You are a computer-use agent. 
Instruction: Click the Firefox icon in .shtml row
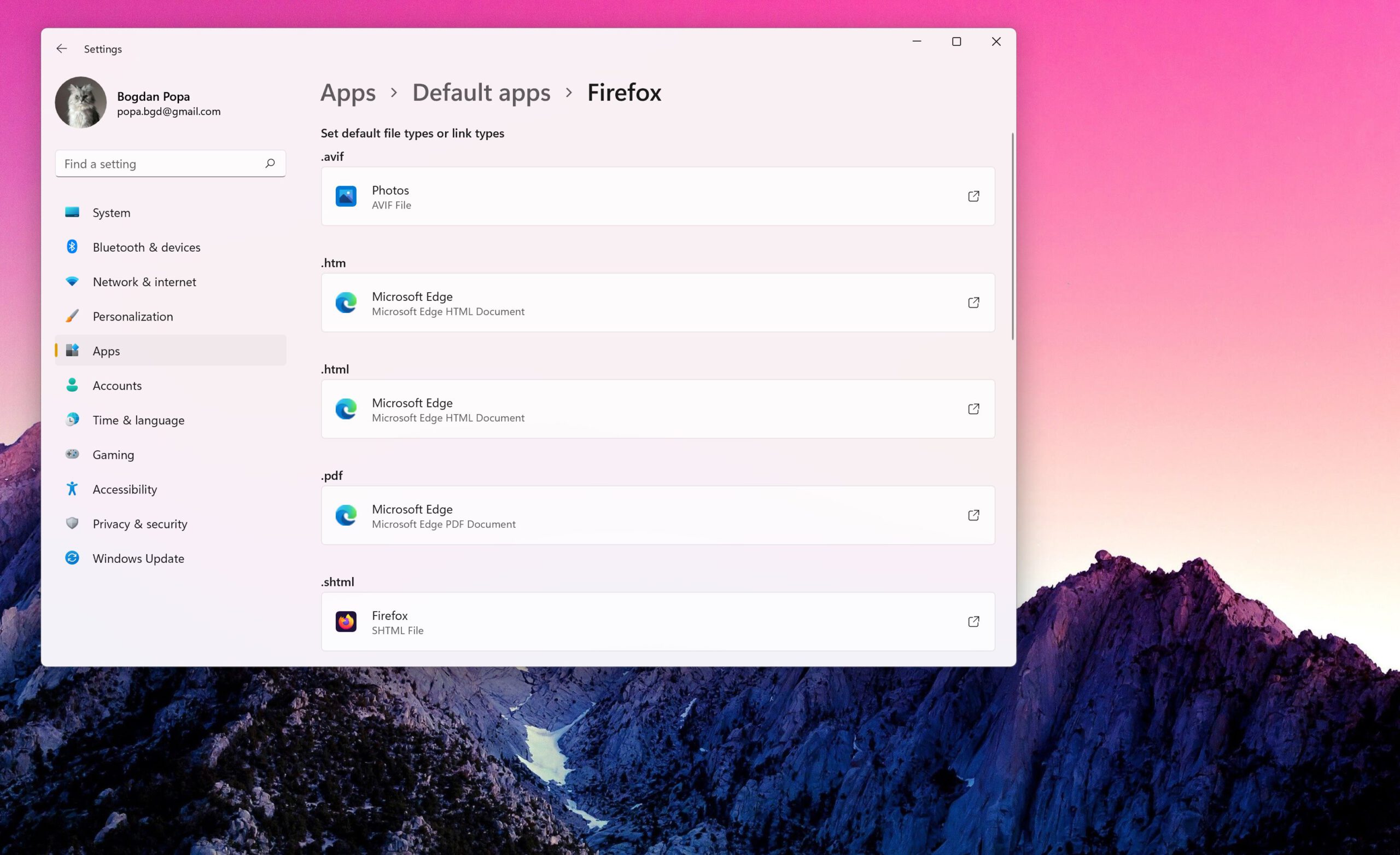(x=346, y=621)
